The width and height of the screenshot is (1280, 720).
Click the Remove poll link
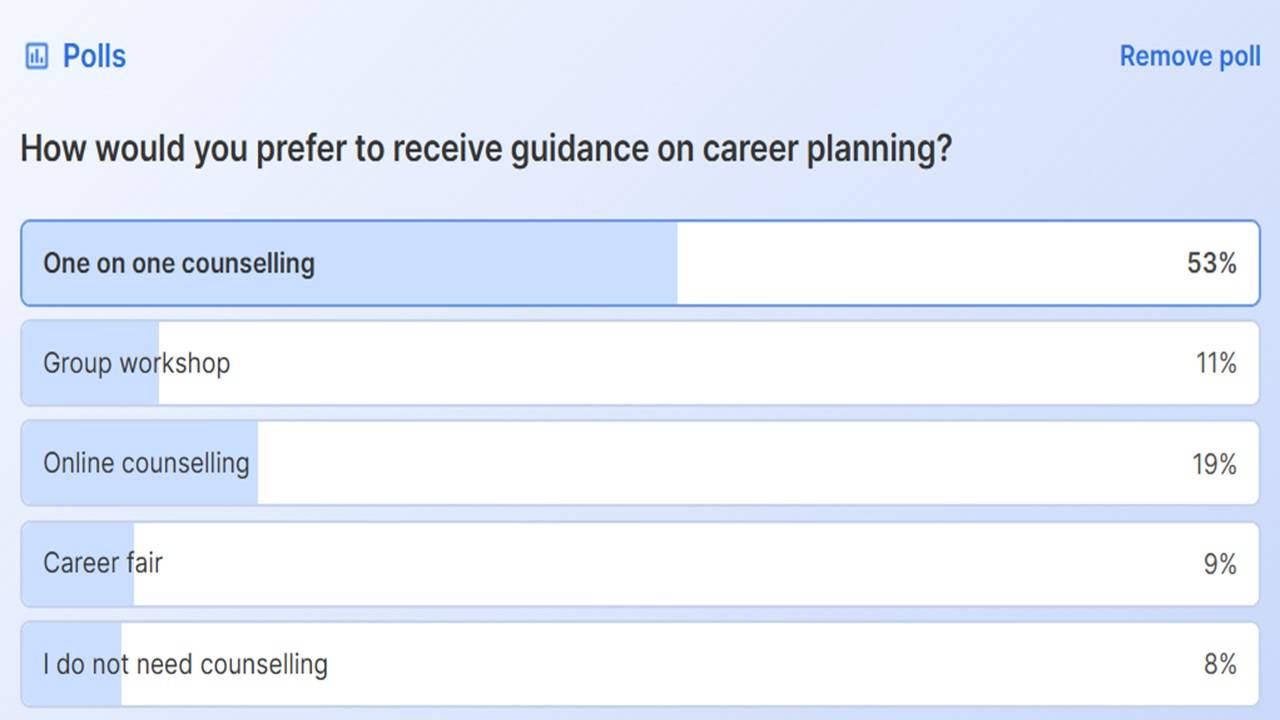coord(1189,56)
